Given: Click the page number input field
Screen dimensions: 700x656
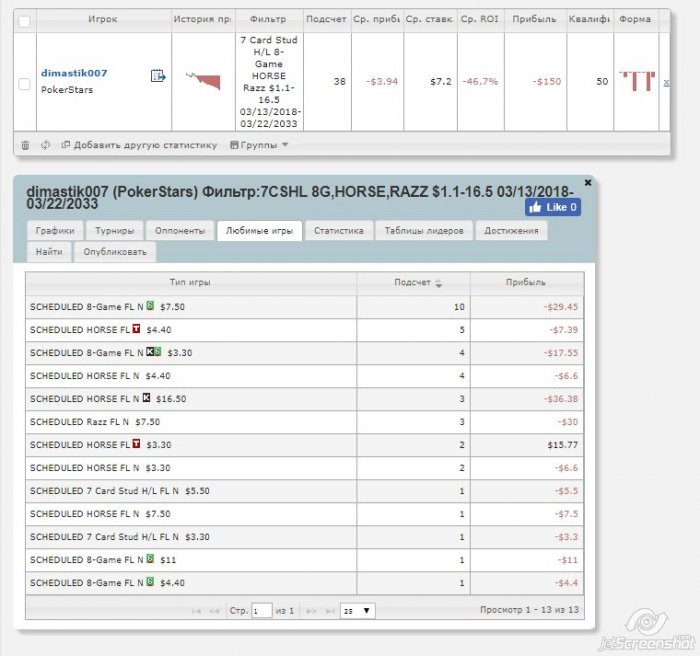Looking at the screenshot, I should [262, 611].
